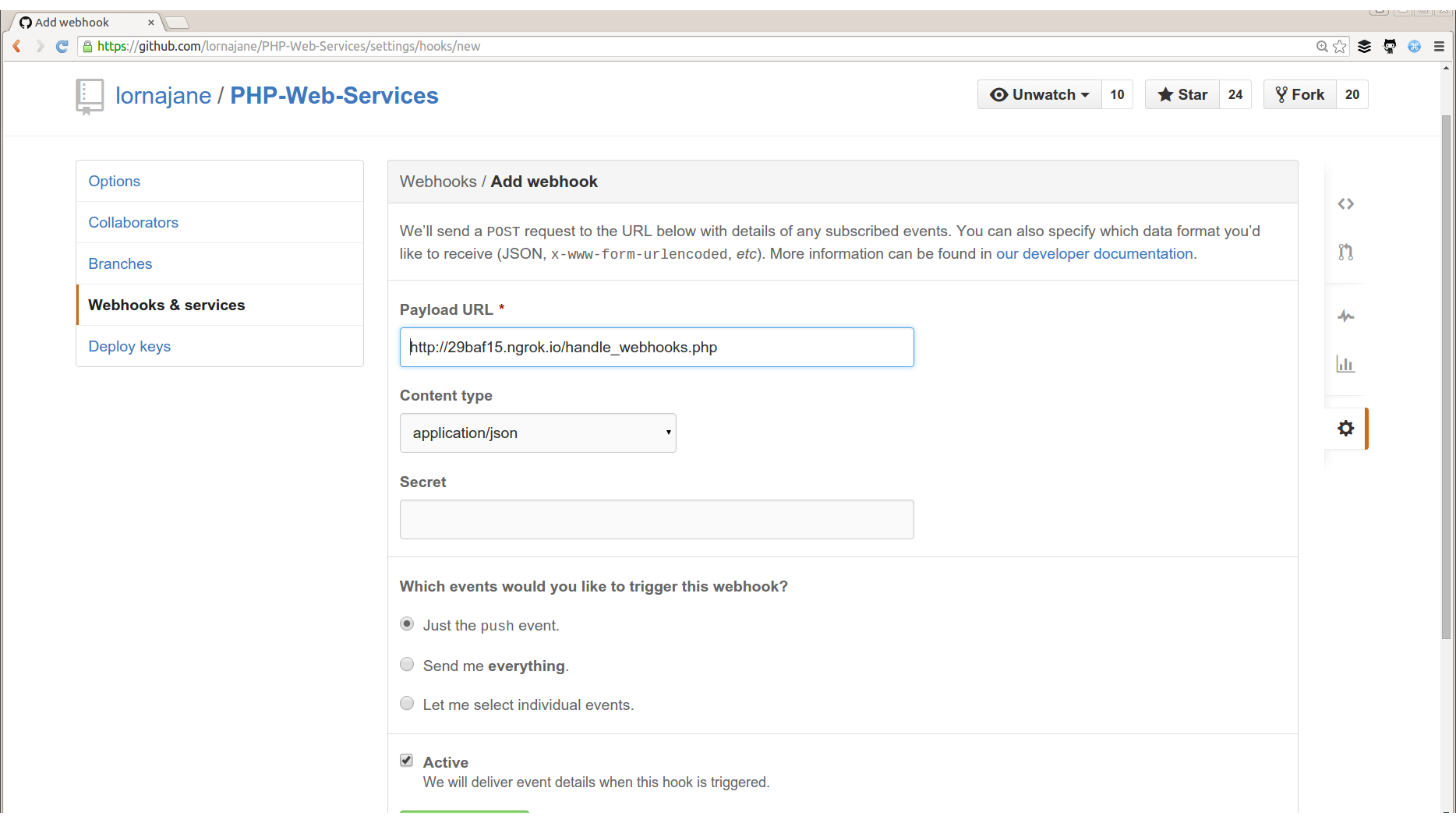Open the Pulse activity icon
Screen dimensions: 1456x823
(1345, 316)
